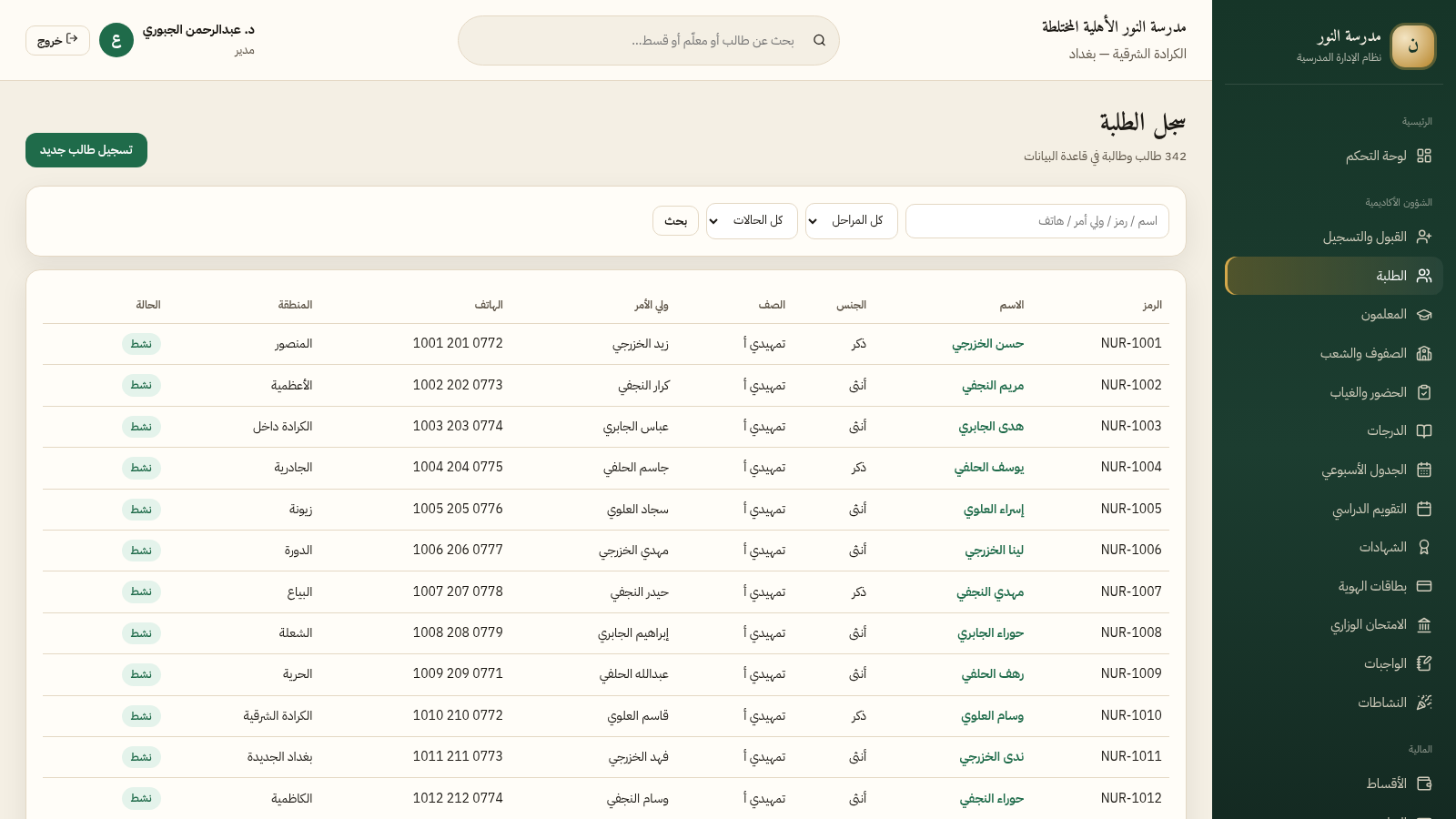Click the magnifier icon in top search bar
Screen dimensions: 1456x819
click(819, 40)
